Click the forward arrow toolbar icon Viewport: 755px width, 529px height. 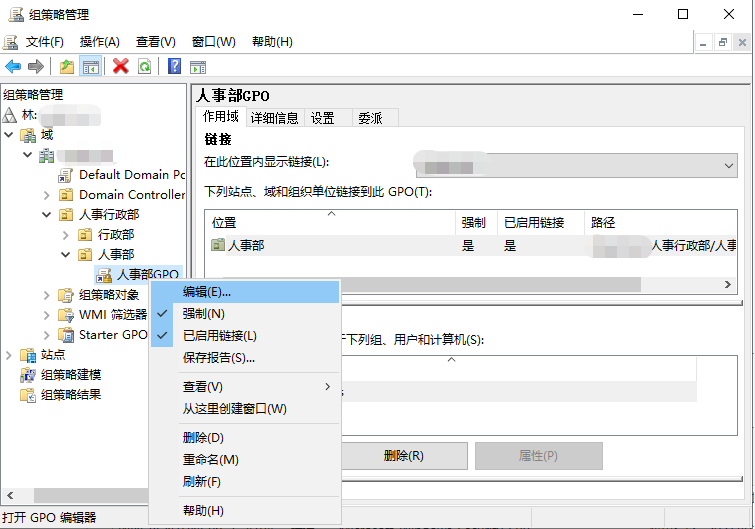[x=36, y=66]
